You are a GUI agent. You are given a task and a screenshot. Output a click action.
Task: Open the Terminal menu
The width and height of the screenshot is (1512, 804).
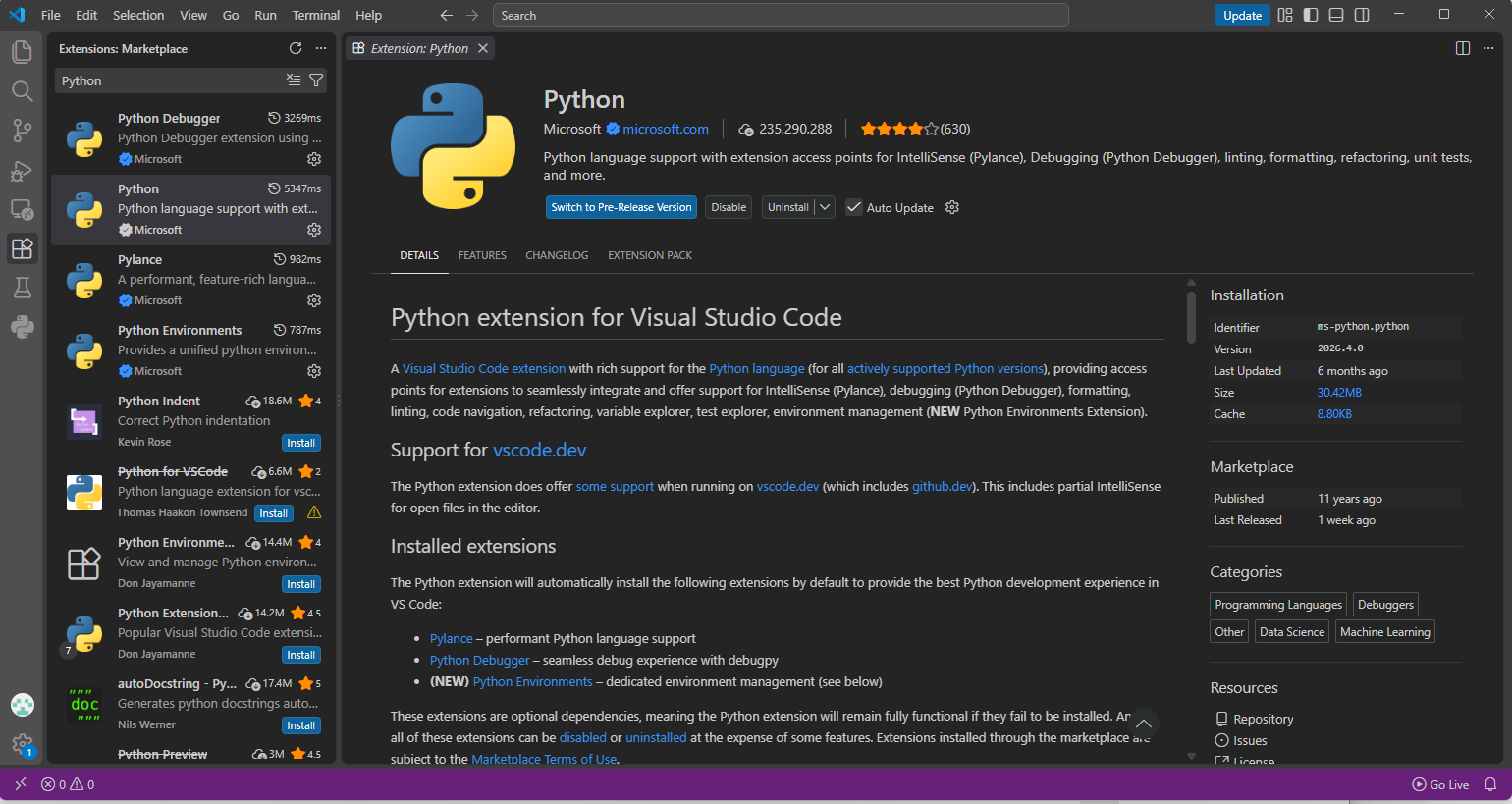[316, 15]
